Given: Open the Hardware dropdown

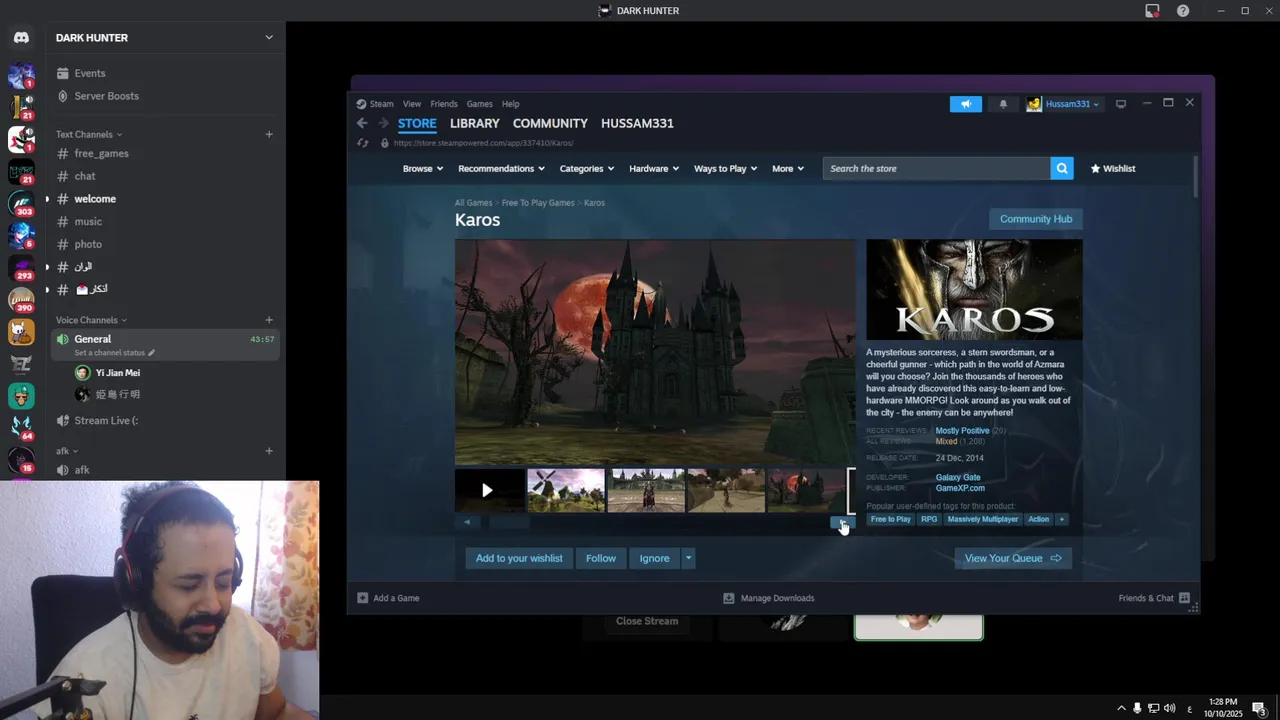Looking at the screenshot, I should point(654,168).
